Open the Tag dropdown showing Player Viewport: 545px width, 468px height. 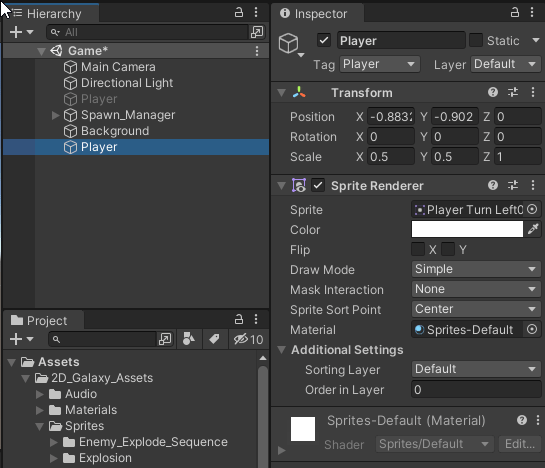click(x=380, y=64)
